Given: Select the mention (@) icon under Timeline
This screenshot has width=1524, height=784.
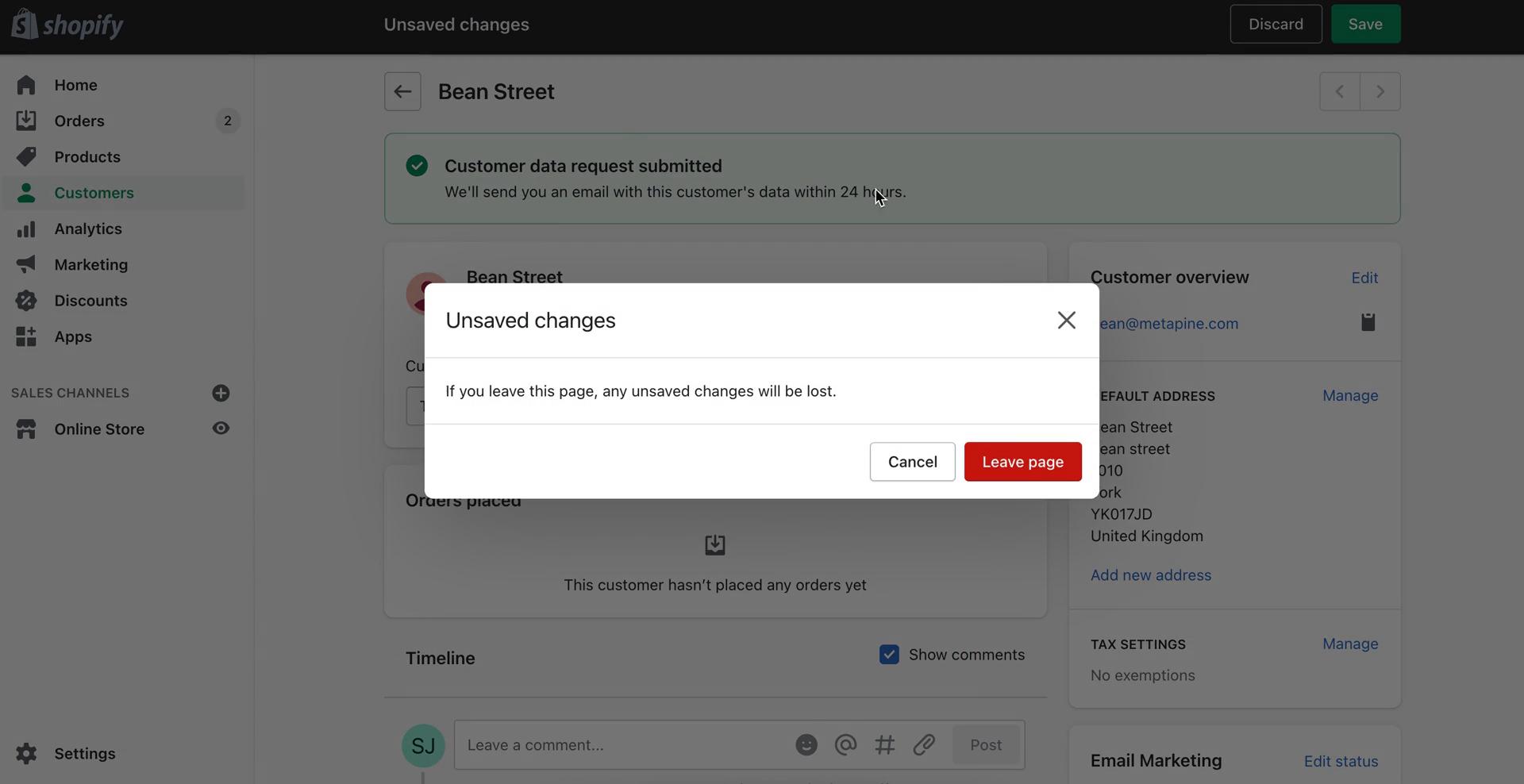Looking at the screenshot, I should pos(845,744).
